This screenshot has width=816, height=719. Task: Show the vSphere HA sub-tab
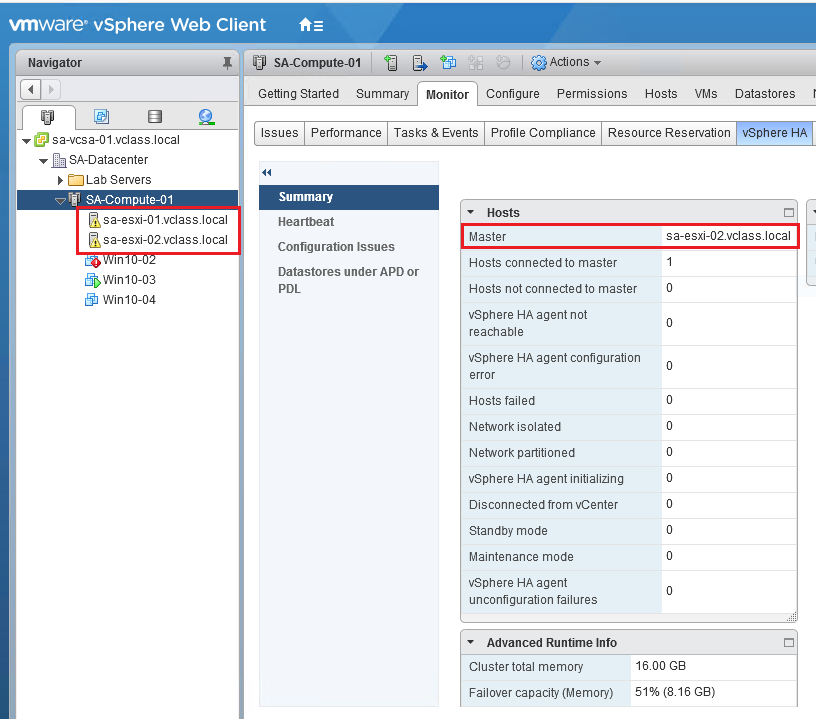774,133
